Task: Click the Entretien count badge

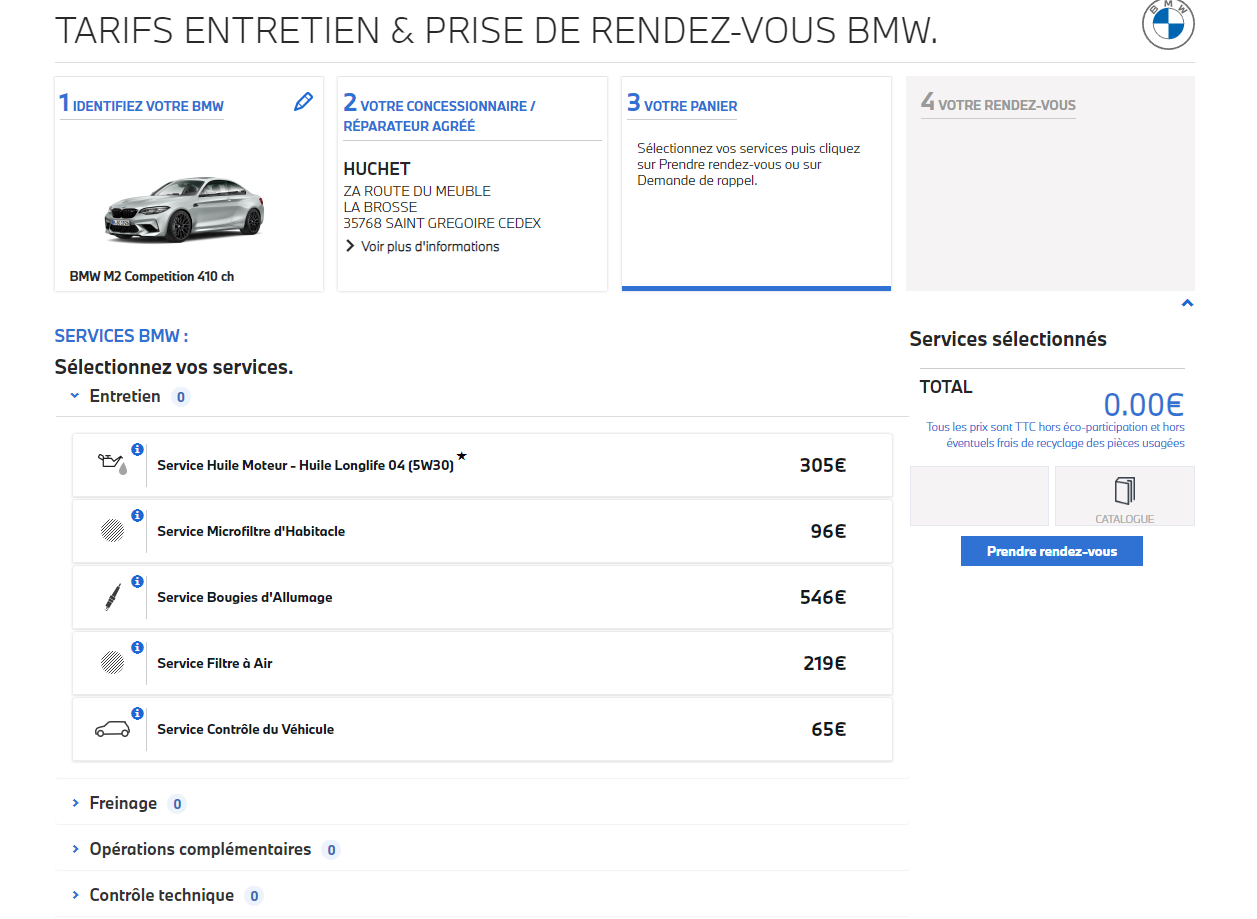Action: click(181, 397)
